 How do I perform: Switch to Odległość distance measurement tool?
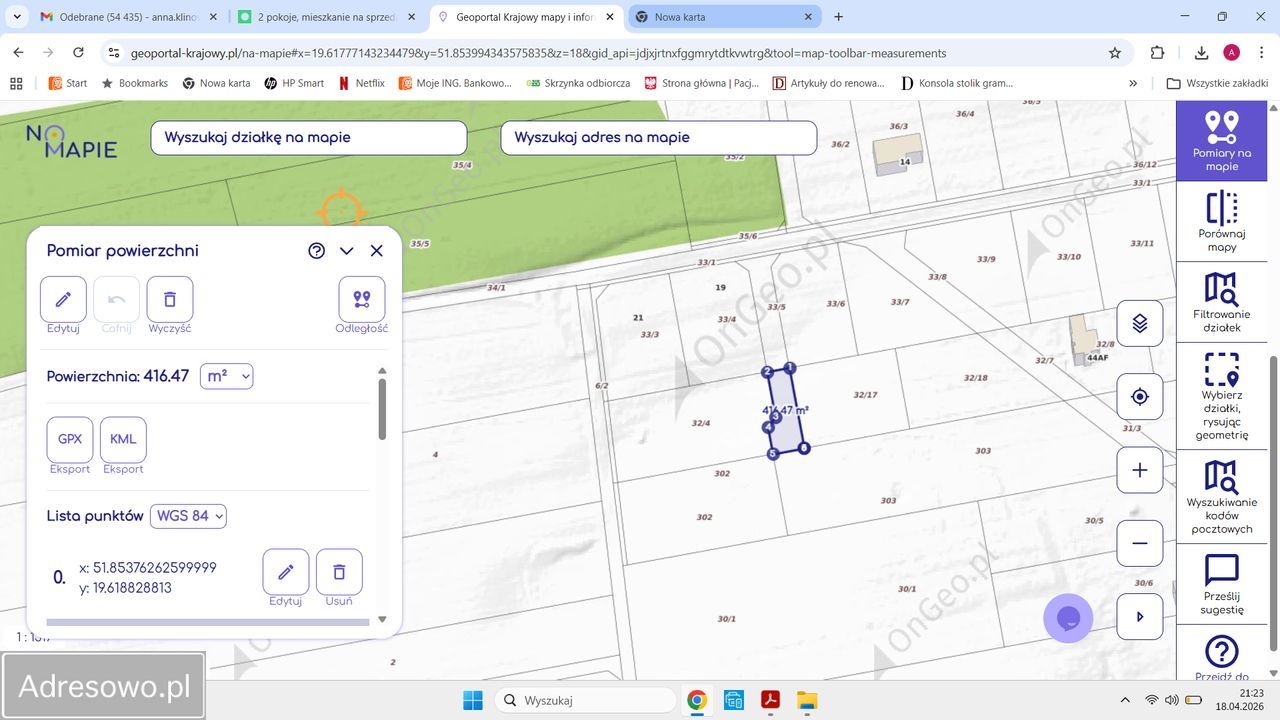361,299
